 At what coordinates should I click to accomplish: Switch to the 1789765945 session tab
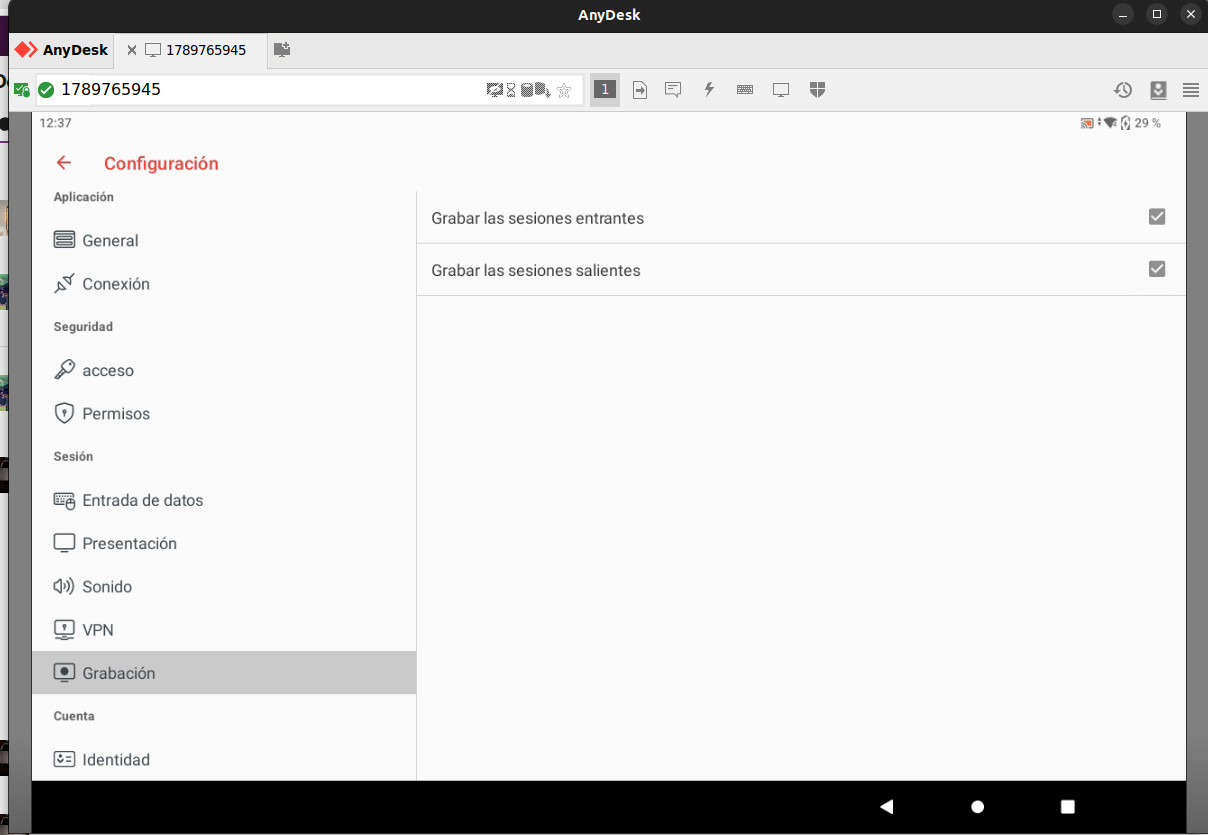(x=204, y=50)
